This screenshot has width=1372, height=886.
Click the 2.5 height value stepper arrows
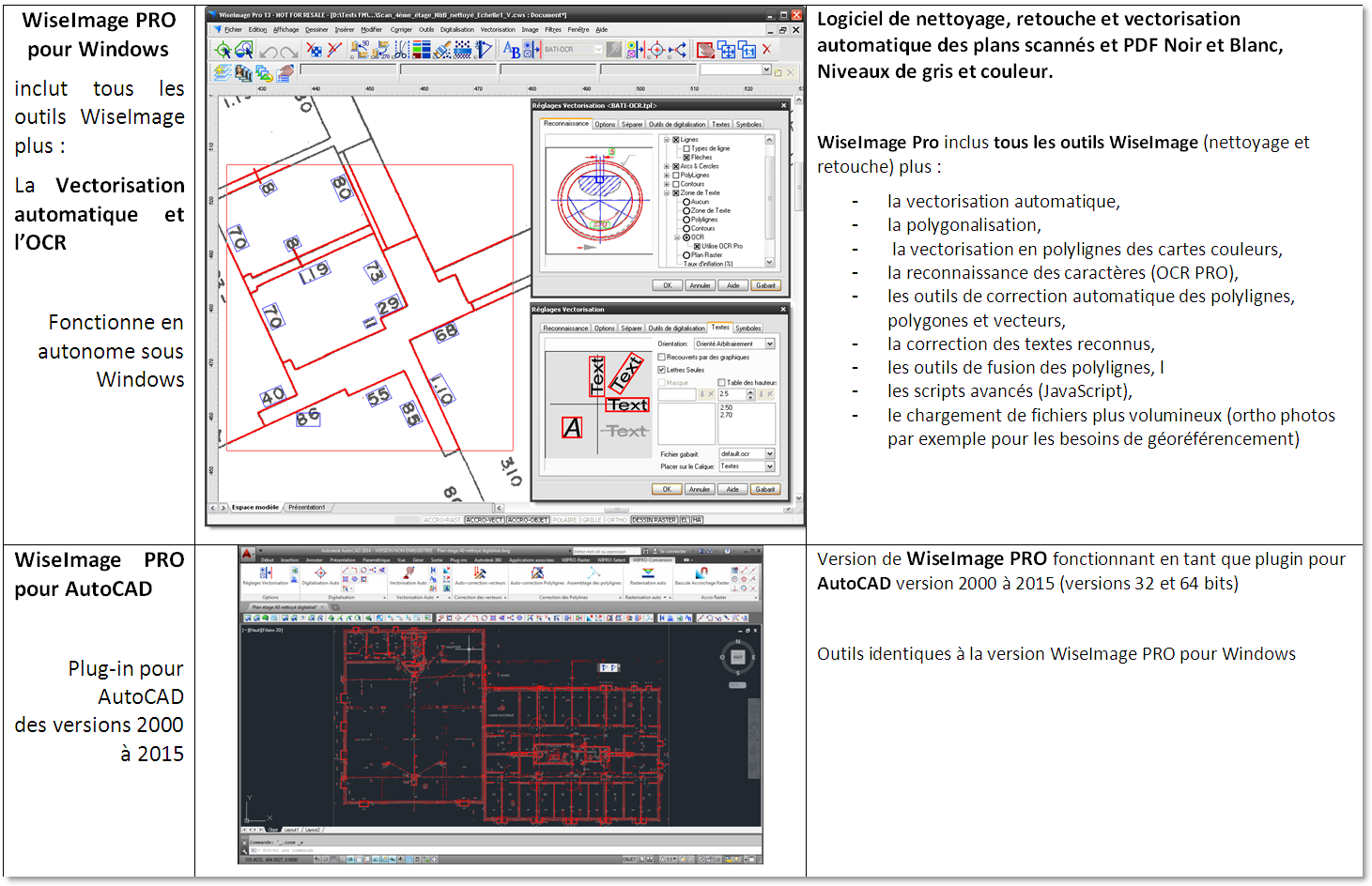pos(750,395)
